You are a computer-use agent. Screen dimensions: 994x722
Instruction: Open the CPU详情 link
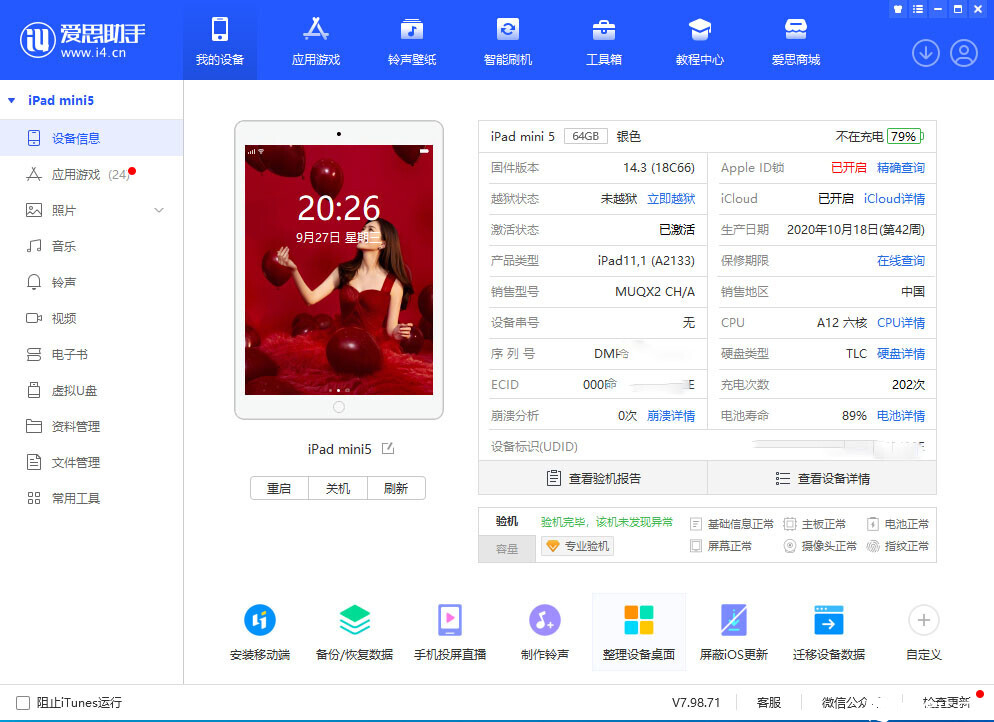click(901, 323)
